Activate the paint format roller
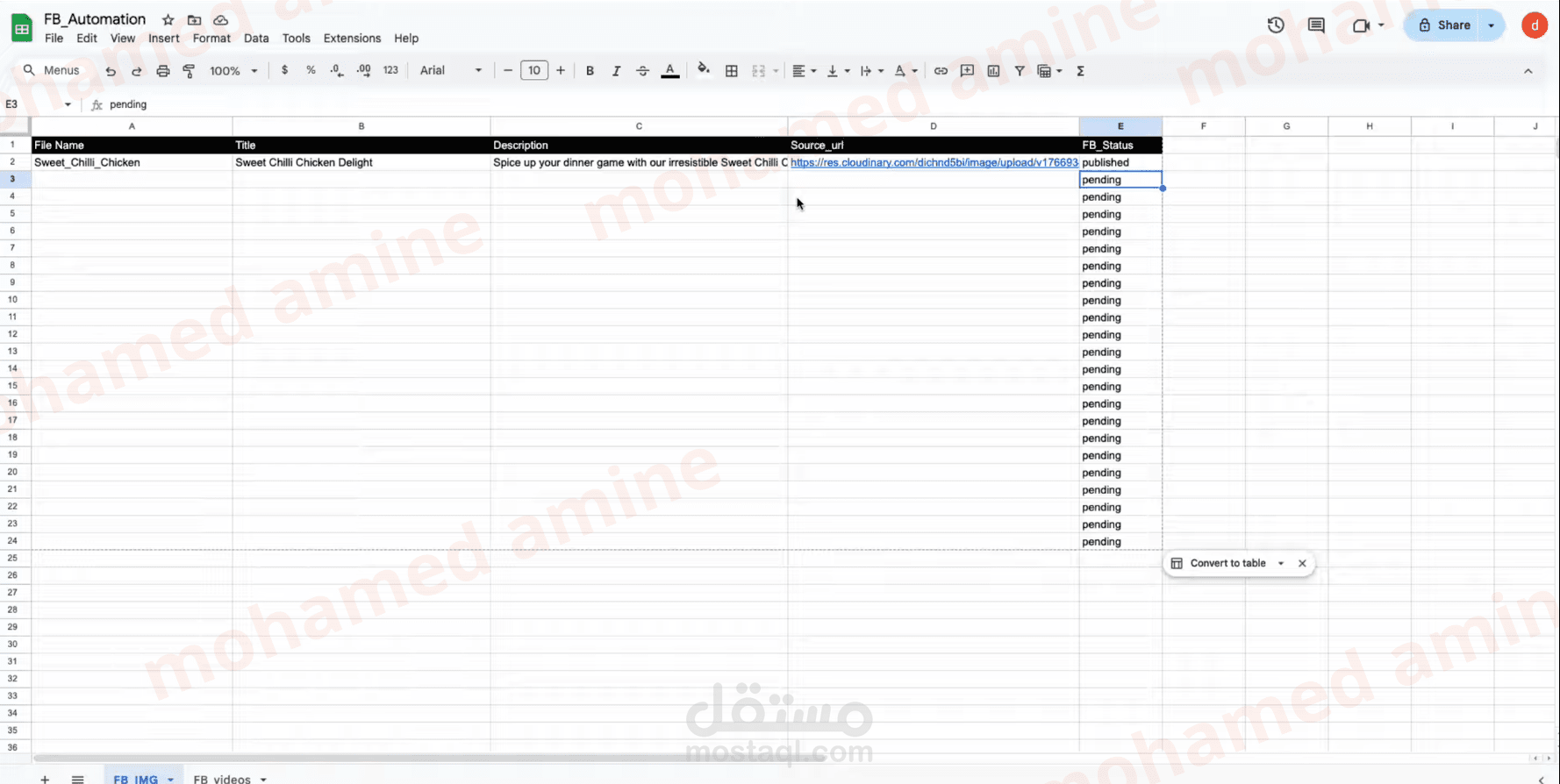 (189, 71)
